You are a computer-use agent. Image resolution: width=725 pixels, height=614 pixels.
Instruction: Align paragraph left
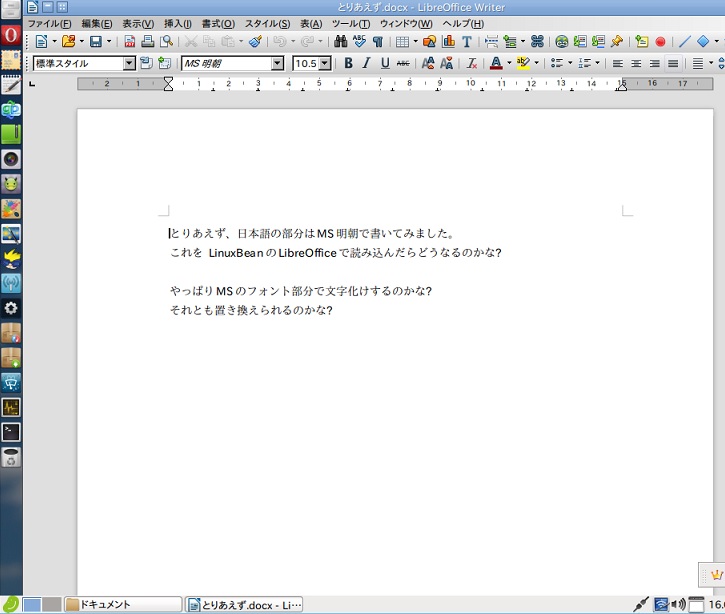pos(618,63)
